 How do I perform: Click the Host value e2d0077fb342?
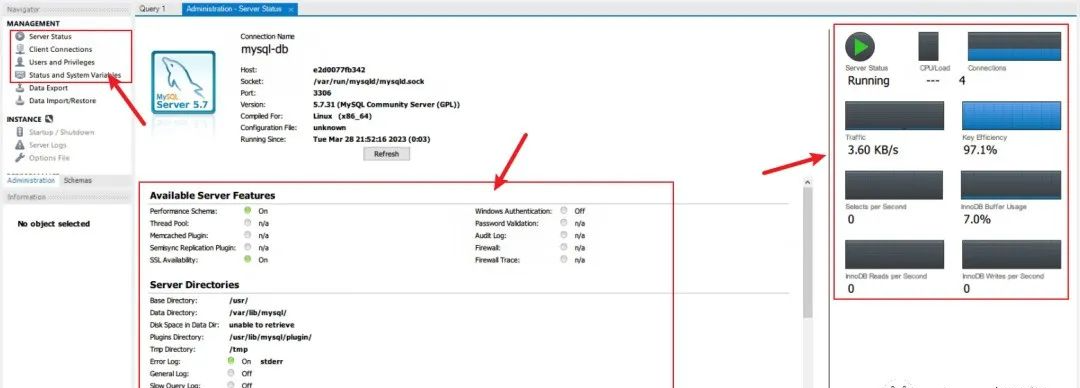point(339,70)
